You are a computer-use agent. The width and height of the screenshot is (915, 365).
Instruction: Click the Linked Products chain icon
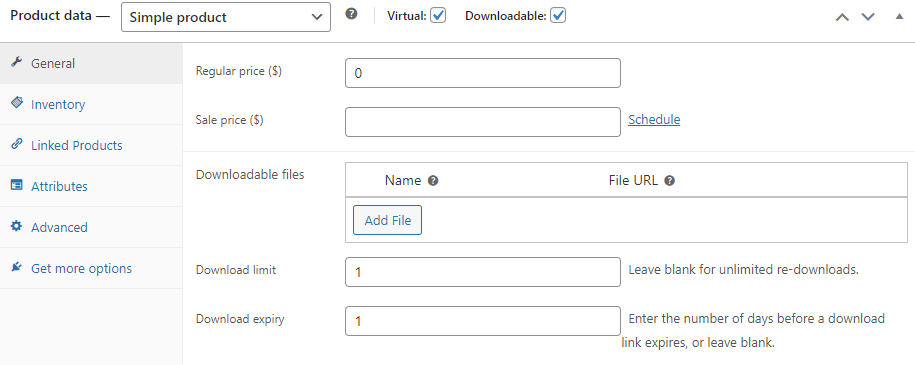pyautogui.click(x=17, y=144)
